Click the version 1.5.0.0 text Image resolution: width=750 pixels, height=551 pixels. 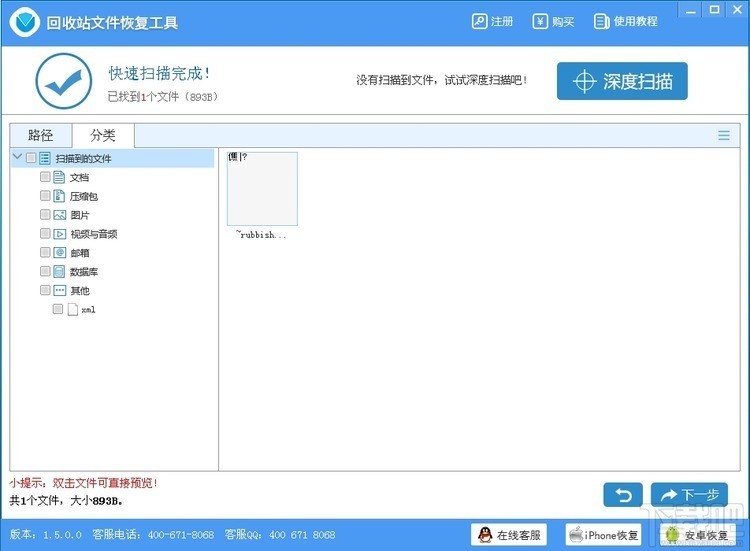[46, 535]
